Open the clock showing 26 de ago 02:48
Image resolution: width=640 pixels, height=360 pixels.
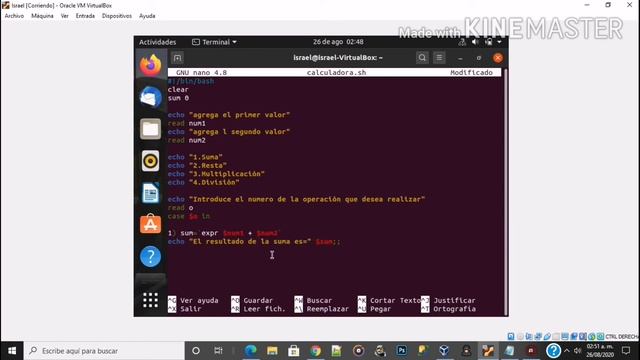click(338, 42)
